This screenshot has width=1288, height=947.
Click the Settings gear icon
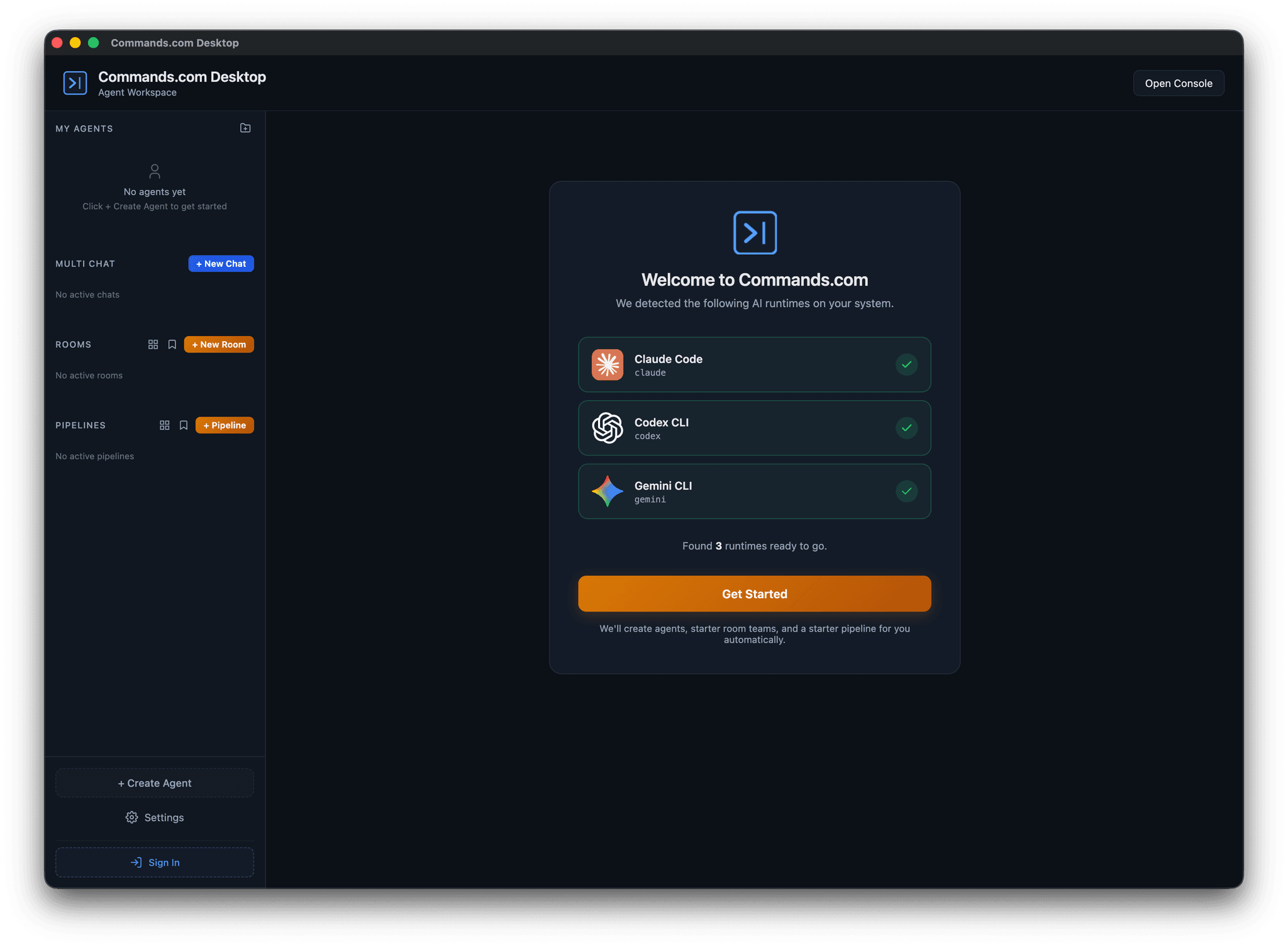(x=131, y=817)
